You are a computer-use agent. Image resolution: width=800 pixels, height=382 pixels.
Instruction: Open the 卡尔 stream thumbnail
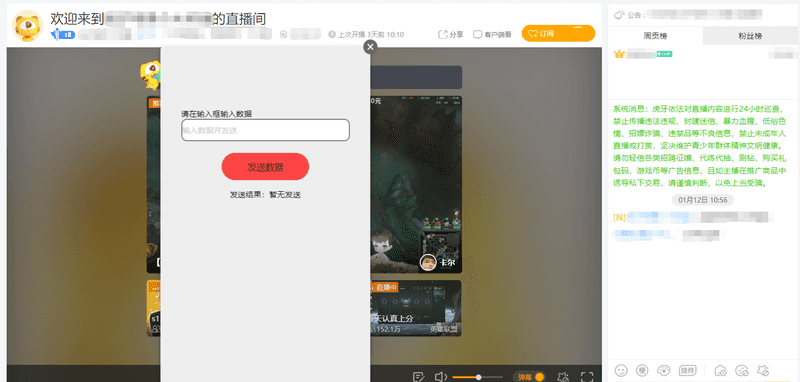(x=416, y=184)
